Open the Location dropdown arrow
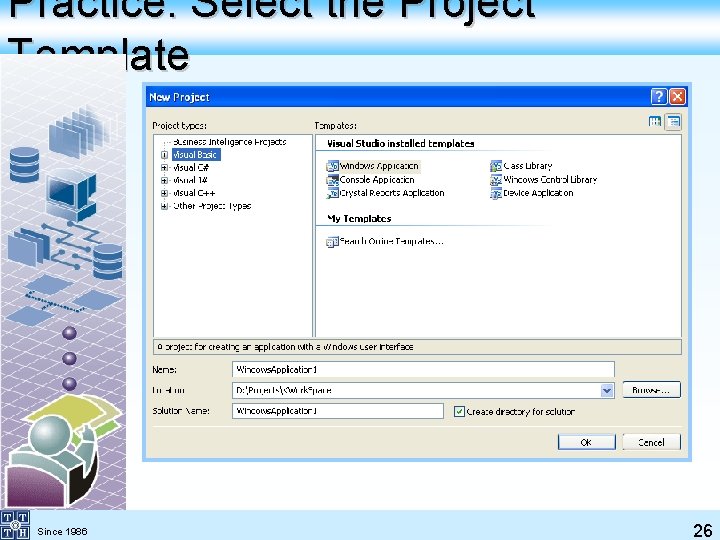Image resolution: width=720 pixels, height=540 pixels. (x=607, y=390)
